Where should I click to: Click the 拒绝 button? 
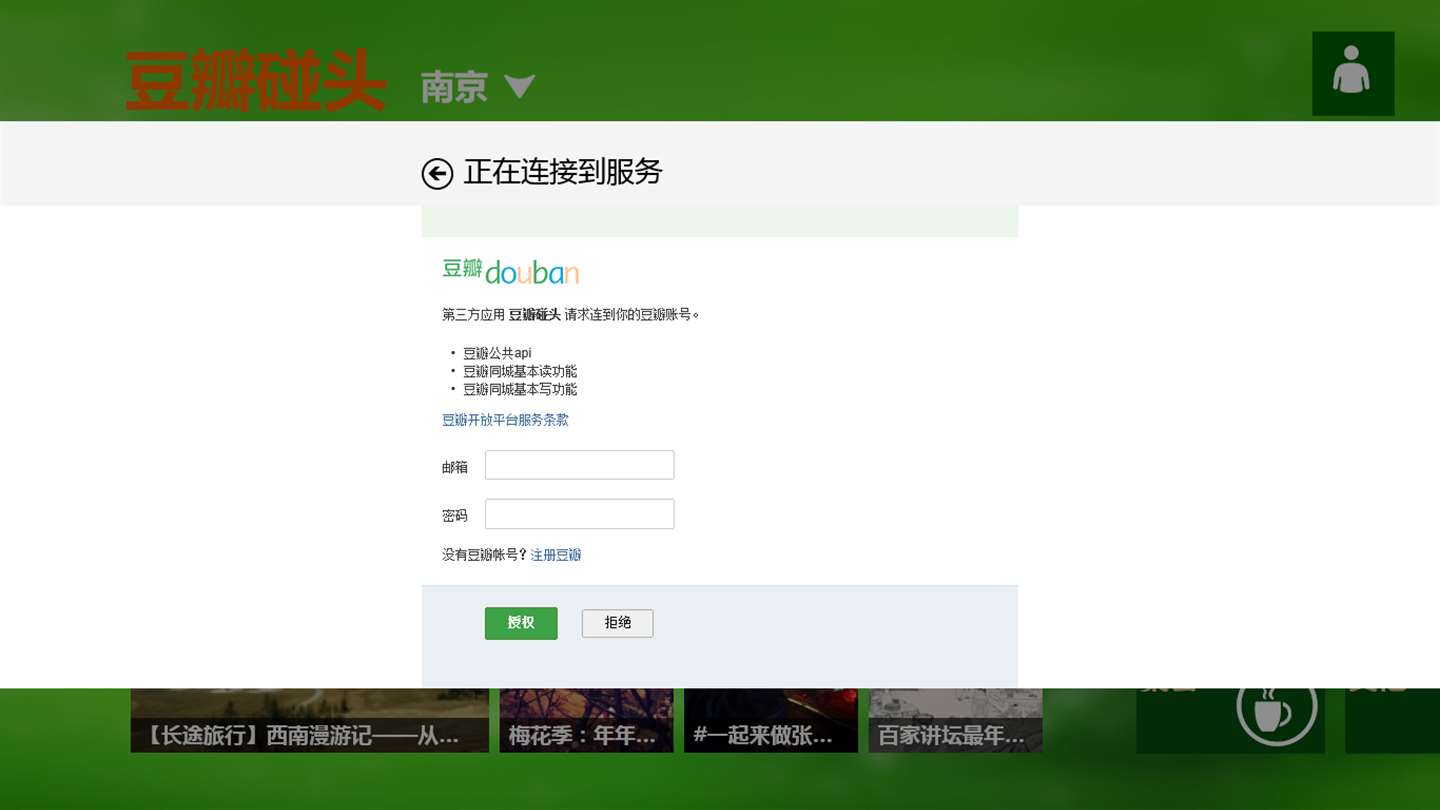click(618, 623)
